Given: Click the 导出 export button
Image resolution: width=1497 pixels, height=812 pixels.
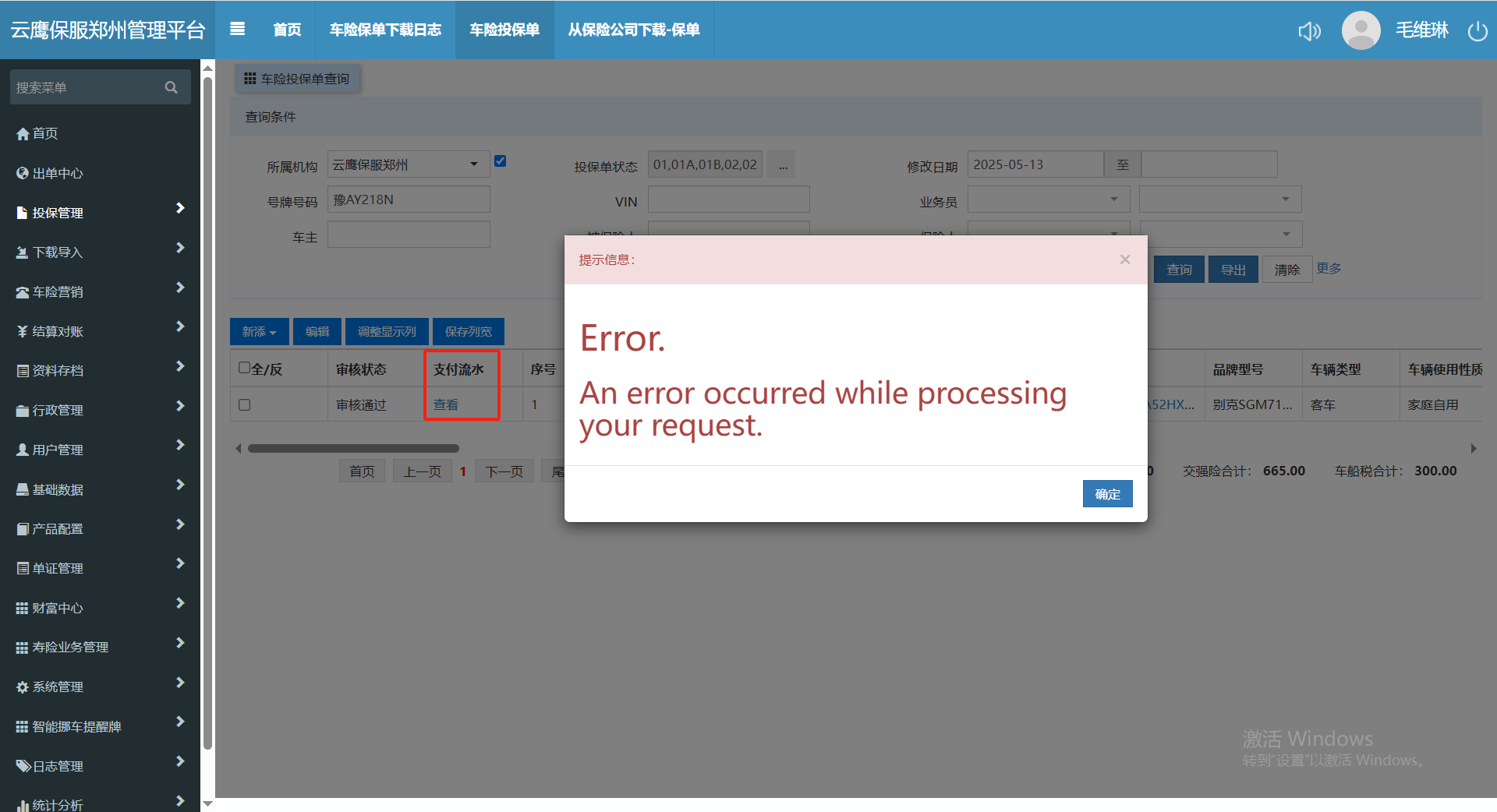Looking at the screenshot, I should 1233,270.
